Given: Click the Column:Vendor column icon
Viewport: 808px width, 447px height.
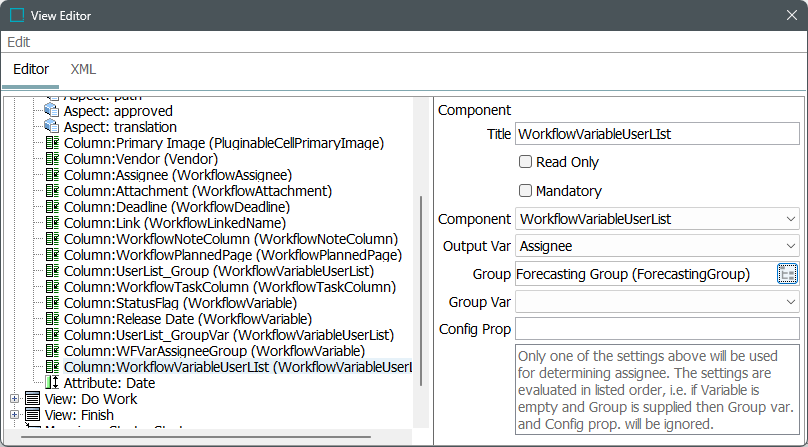Looking at the screenshot, I should (x=52, y=159).
